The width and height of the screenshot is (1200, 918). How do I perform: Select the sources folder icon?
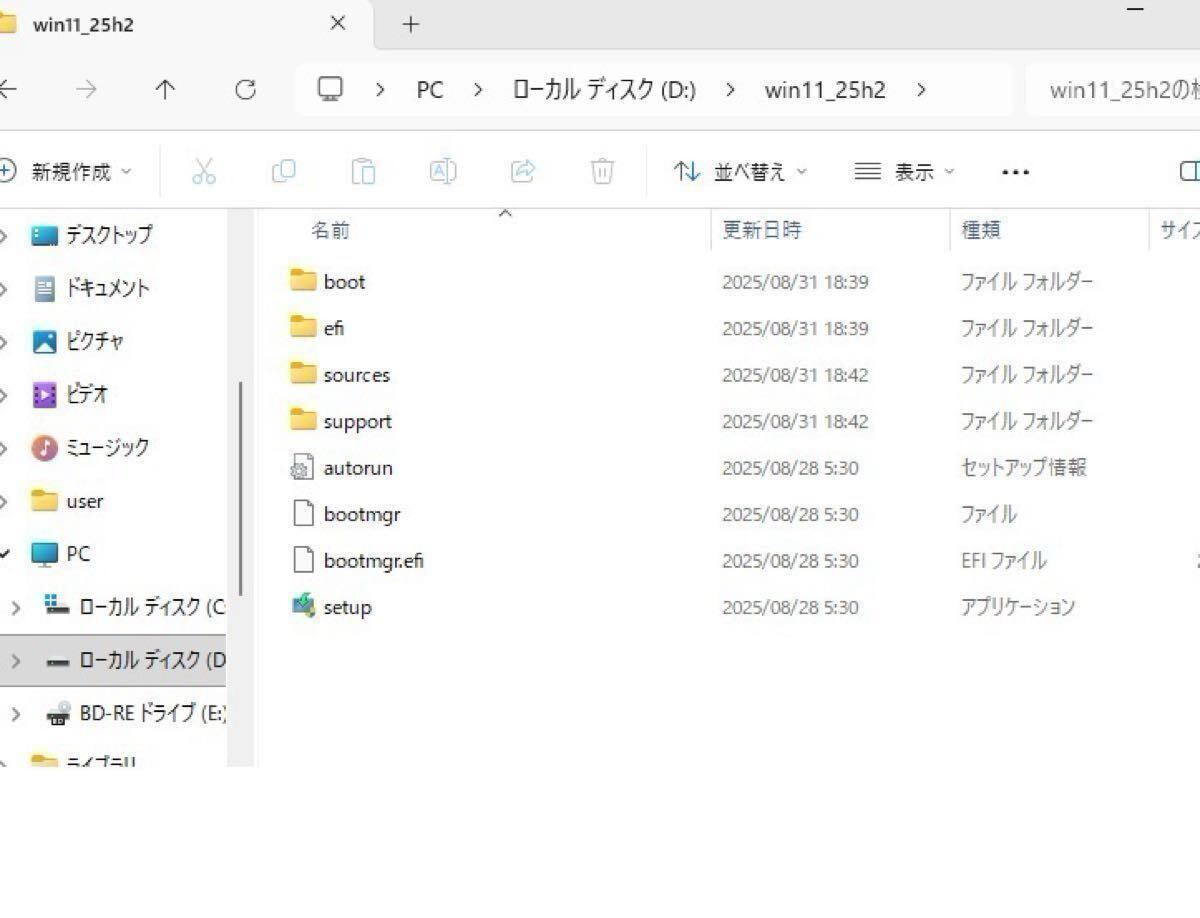click(x=303, y=373)
